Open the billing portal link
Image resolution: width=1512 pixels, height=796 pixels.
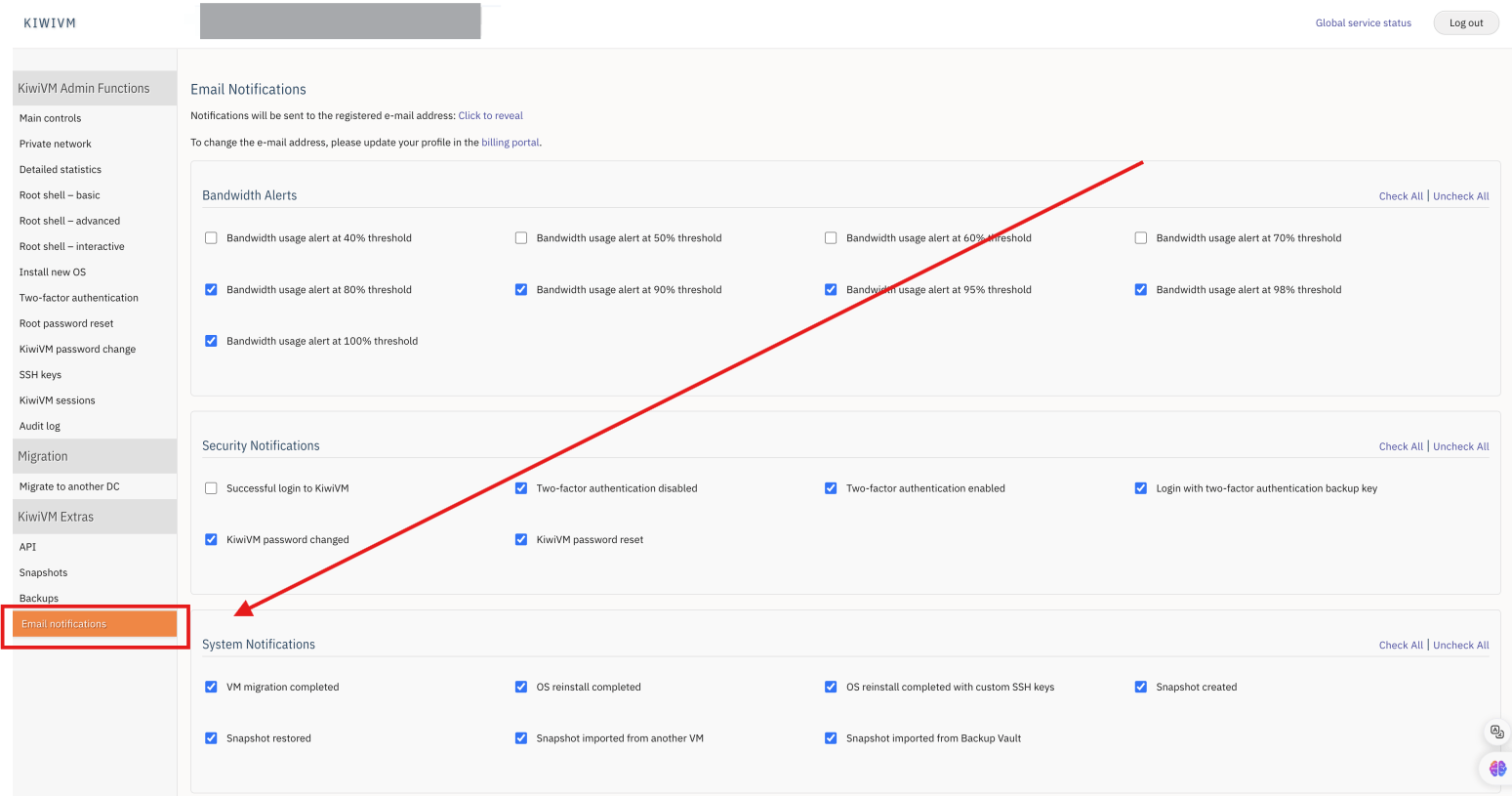coord(511,142)
